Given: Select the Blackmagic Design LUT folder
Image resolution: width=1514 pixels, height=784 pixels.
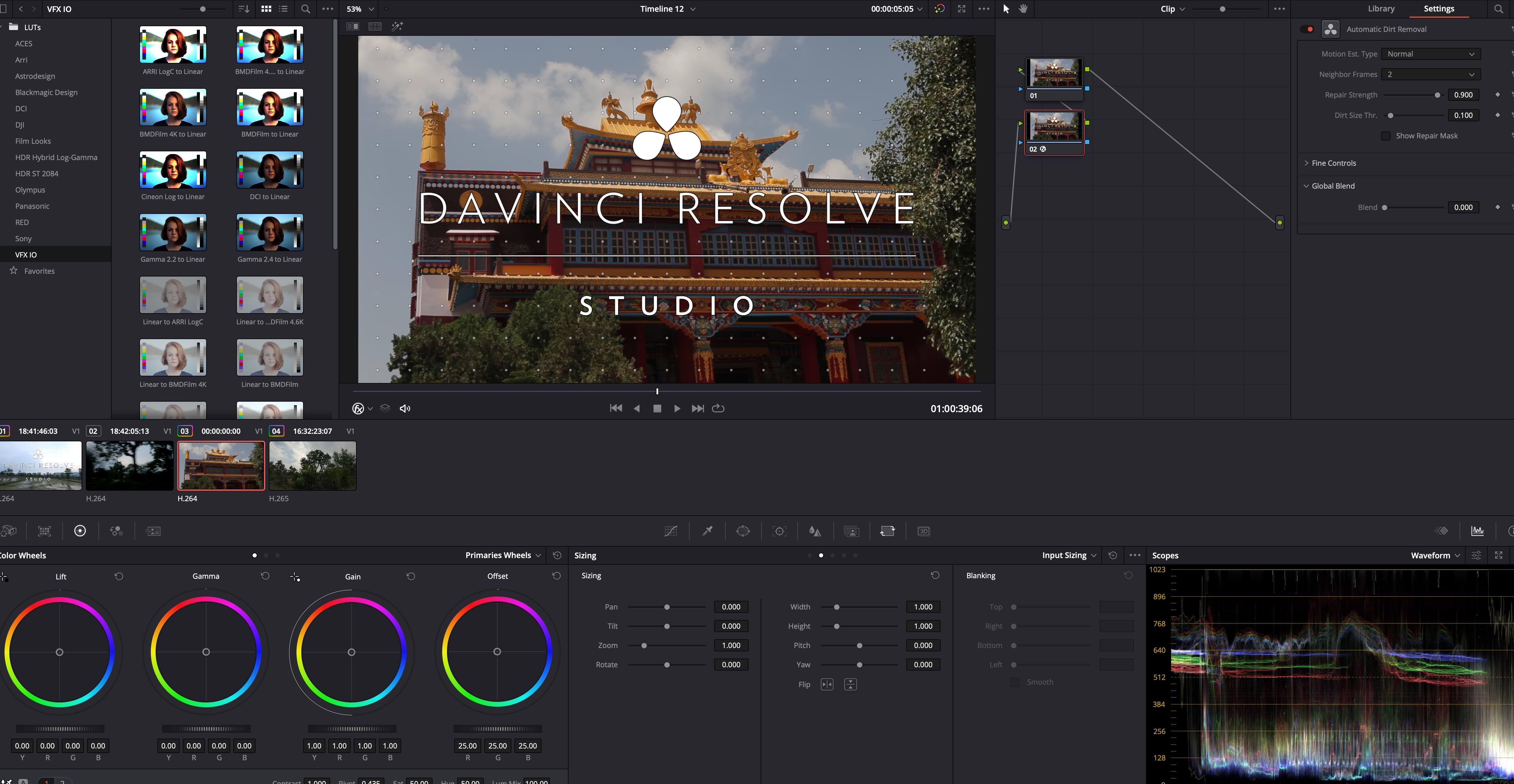Looking at the screenshot, I should [x=46, y=92].
